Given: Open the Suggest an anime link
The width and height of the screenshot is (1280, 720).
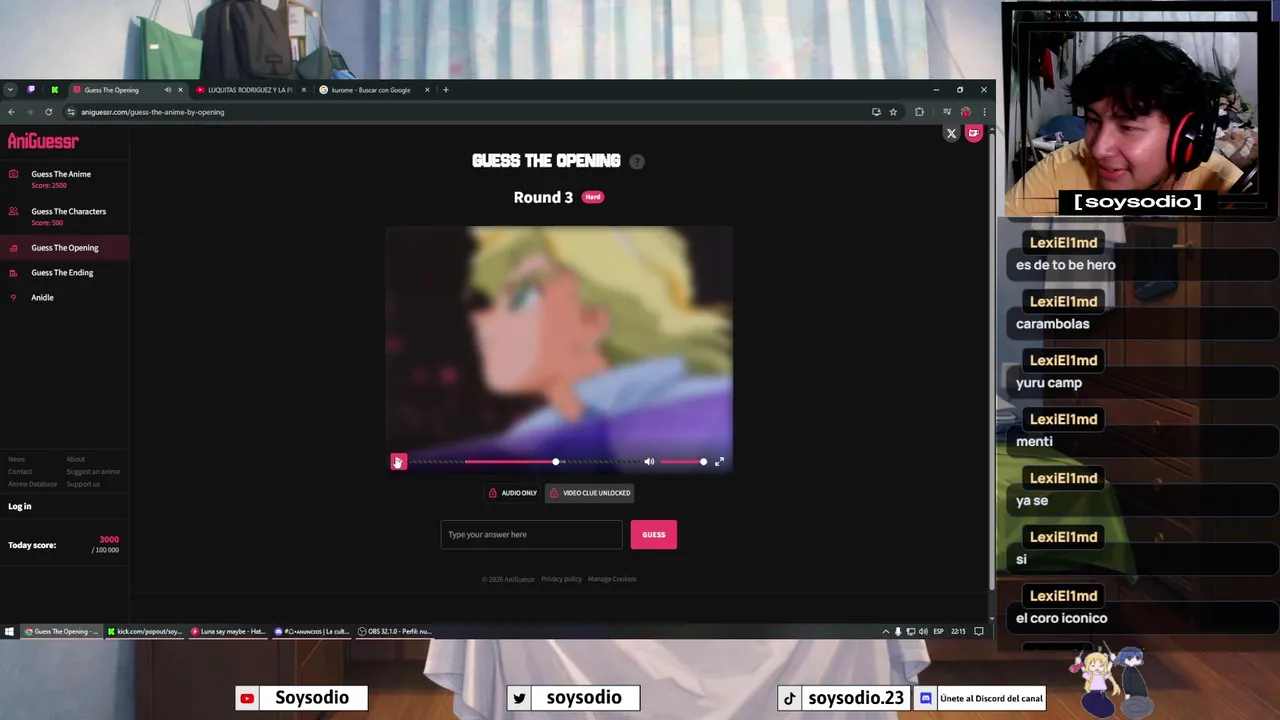Looking at the screenshot, I should pos(93,472).
